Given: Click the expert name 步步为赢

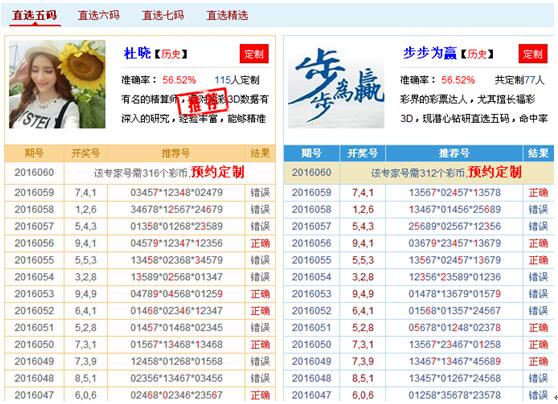Looking at the screenshot, I should pyautogui.click(x=430, y=53).
